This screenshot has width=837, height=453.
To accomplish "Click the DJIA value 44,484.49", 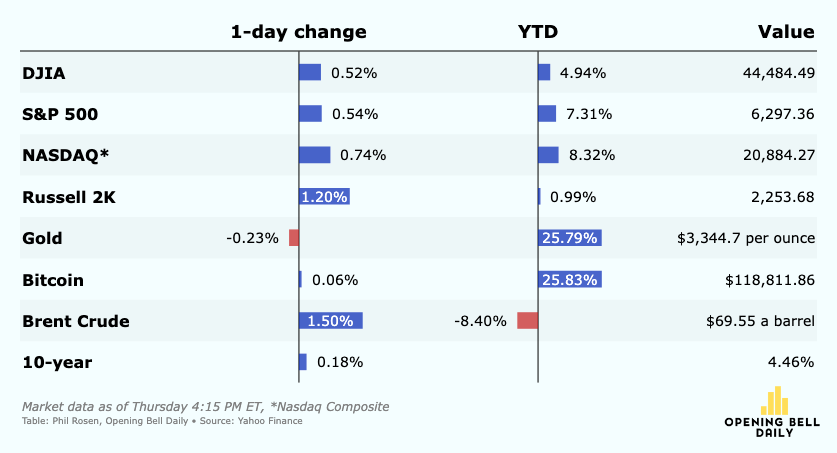I will point(779,73).
